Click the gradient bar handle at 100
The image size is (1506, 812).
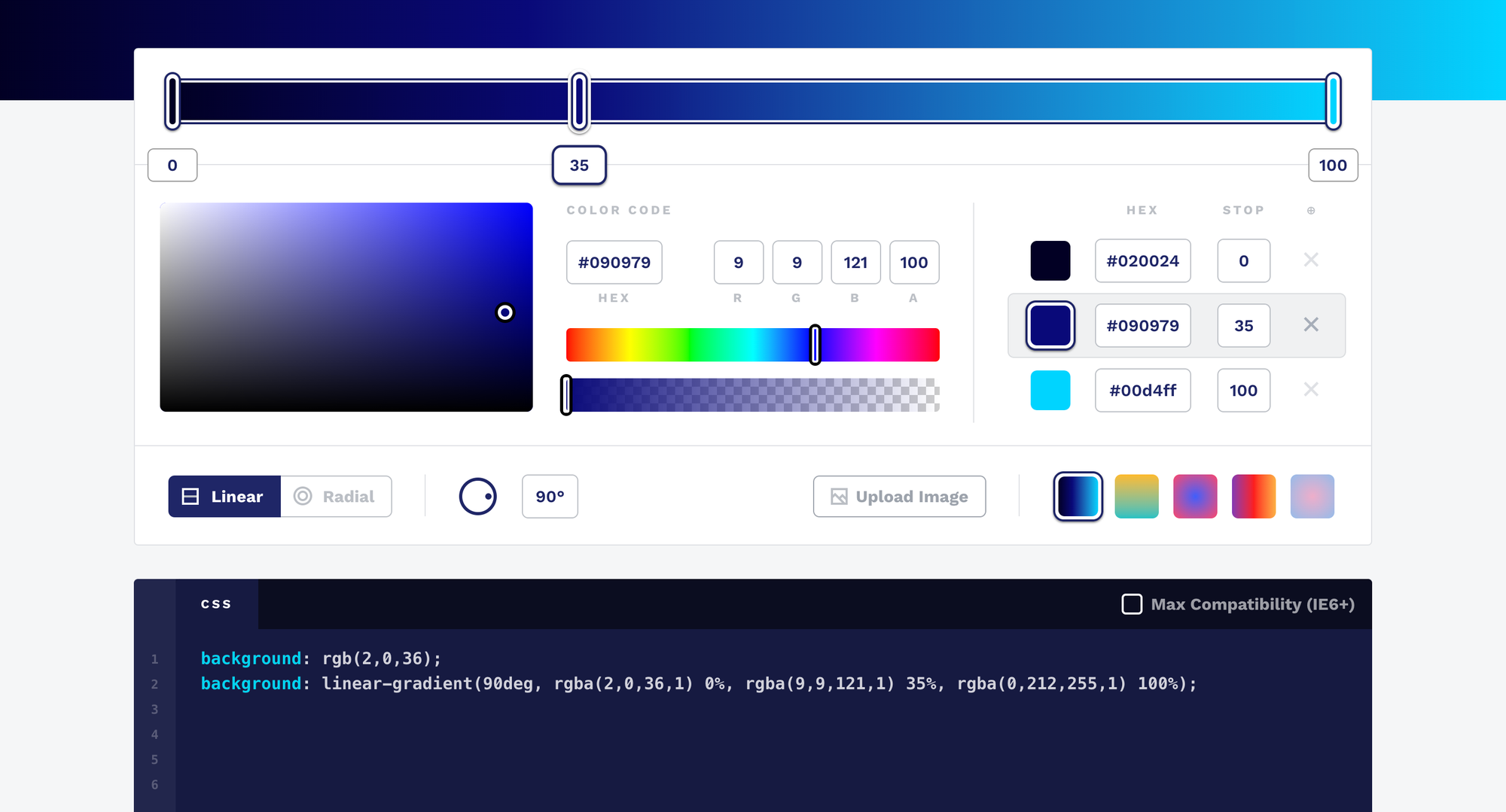pos(1334,101)
